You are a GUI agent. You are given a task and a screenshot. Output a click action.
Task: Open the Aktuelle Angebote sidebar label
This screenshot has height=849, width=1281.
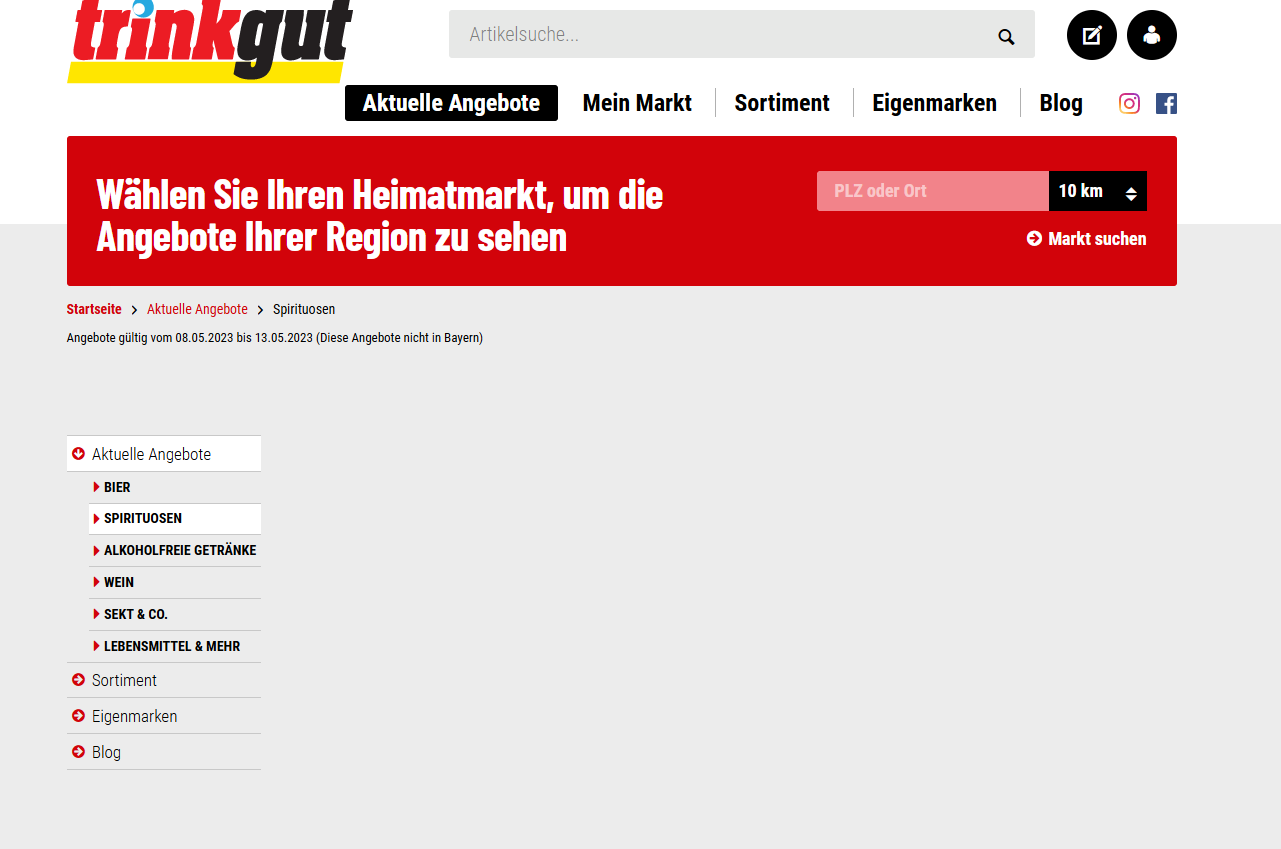point(151,454)
